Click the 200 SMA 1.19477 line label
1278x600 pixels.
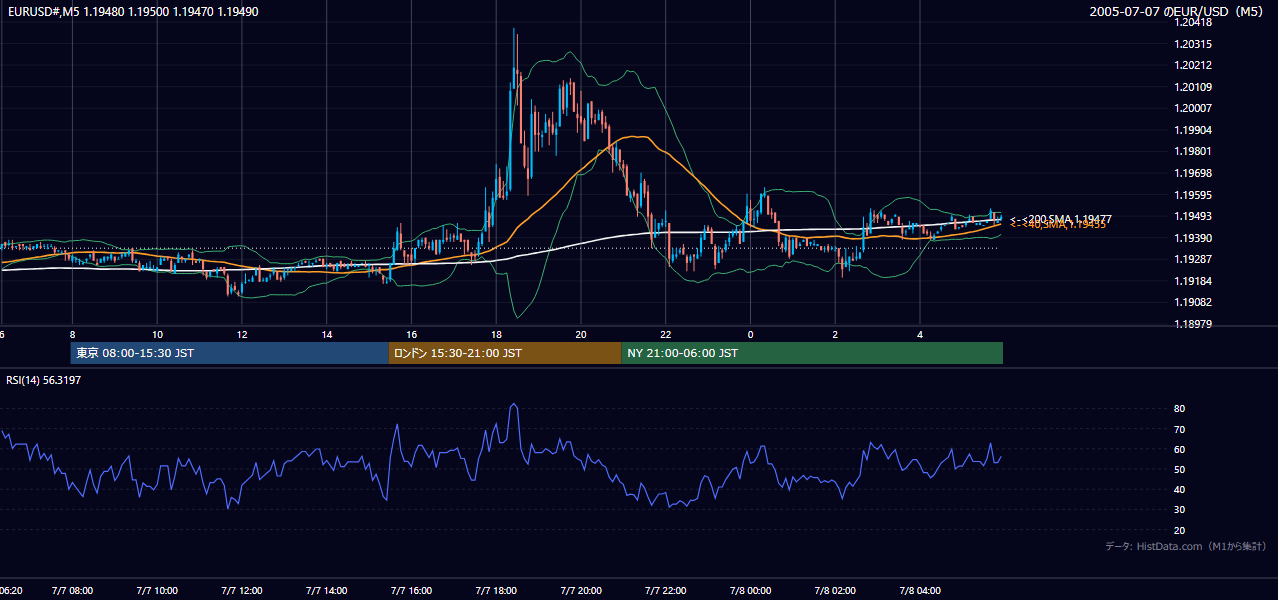pyautogui.click(x=1061, y=218)
